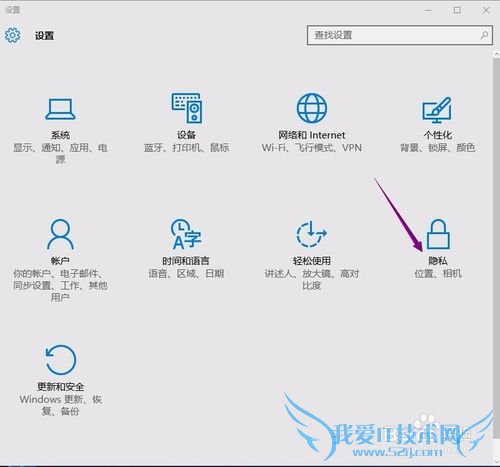Click the 设备 category label

pos(186,135)
